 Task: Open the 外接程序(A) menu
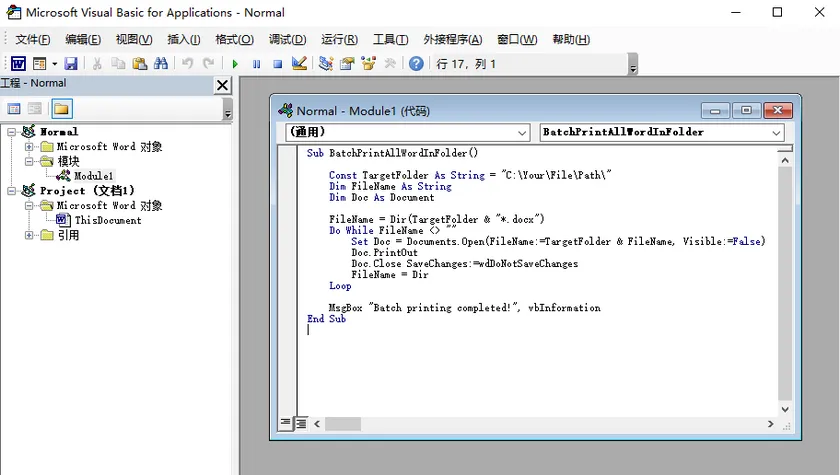(x=453, y=40)
